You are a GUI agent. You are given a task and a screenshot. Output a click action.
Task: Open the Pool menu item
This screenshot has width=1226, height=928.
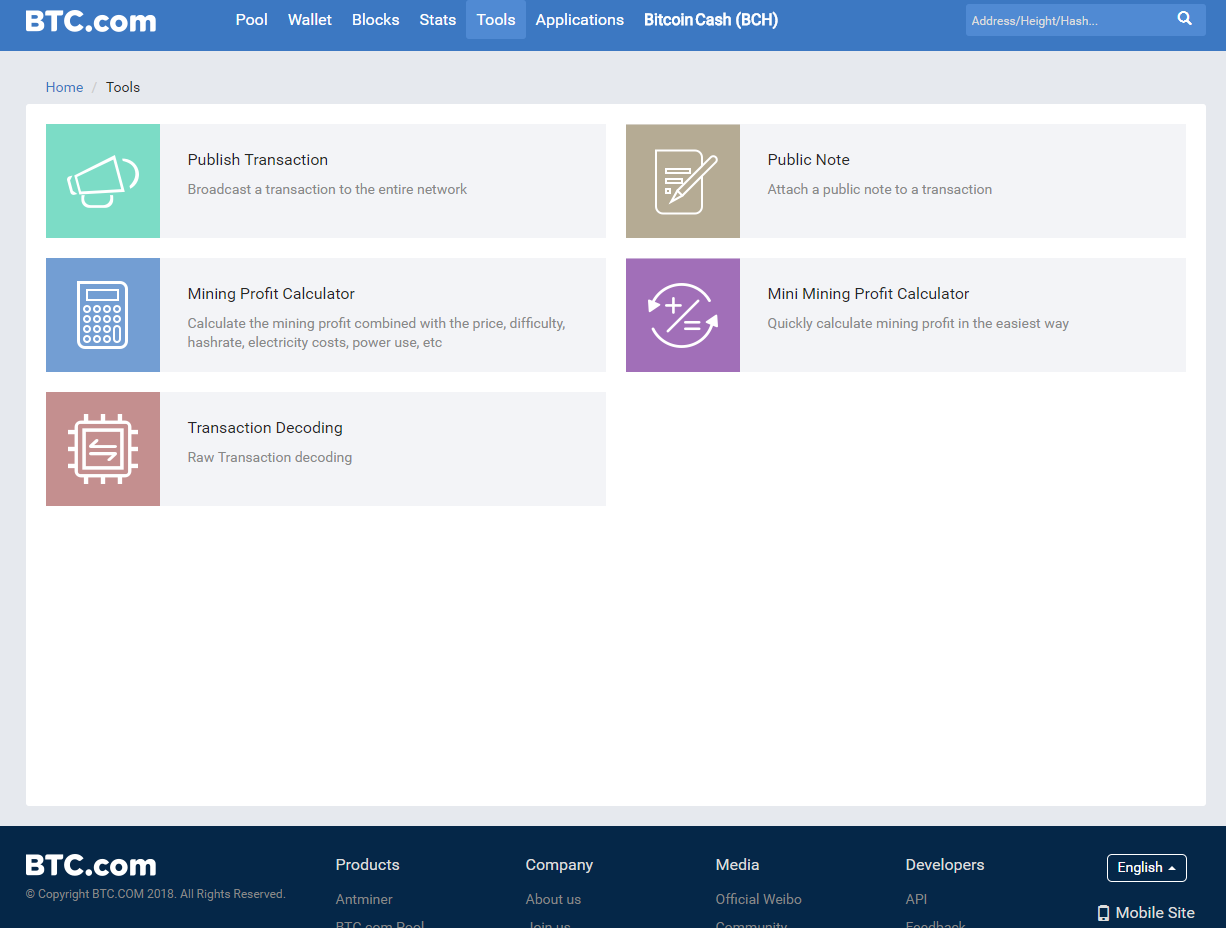point(252,20)
